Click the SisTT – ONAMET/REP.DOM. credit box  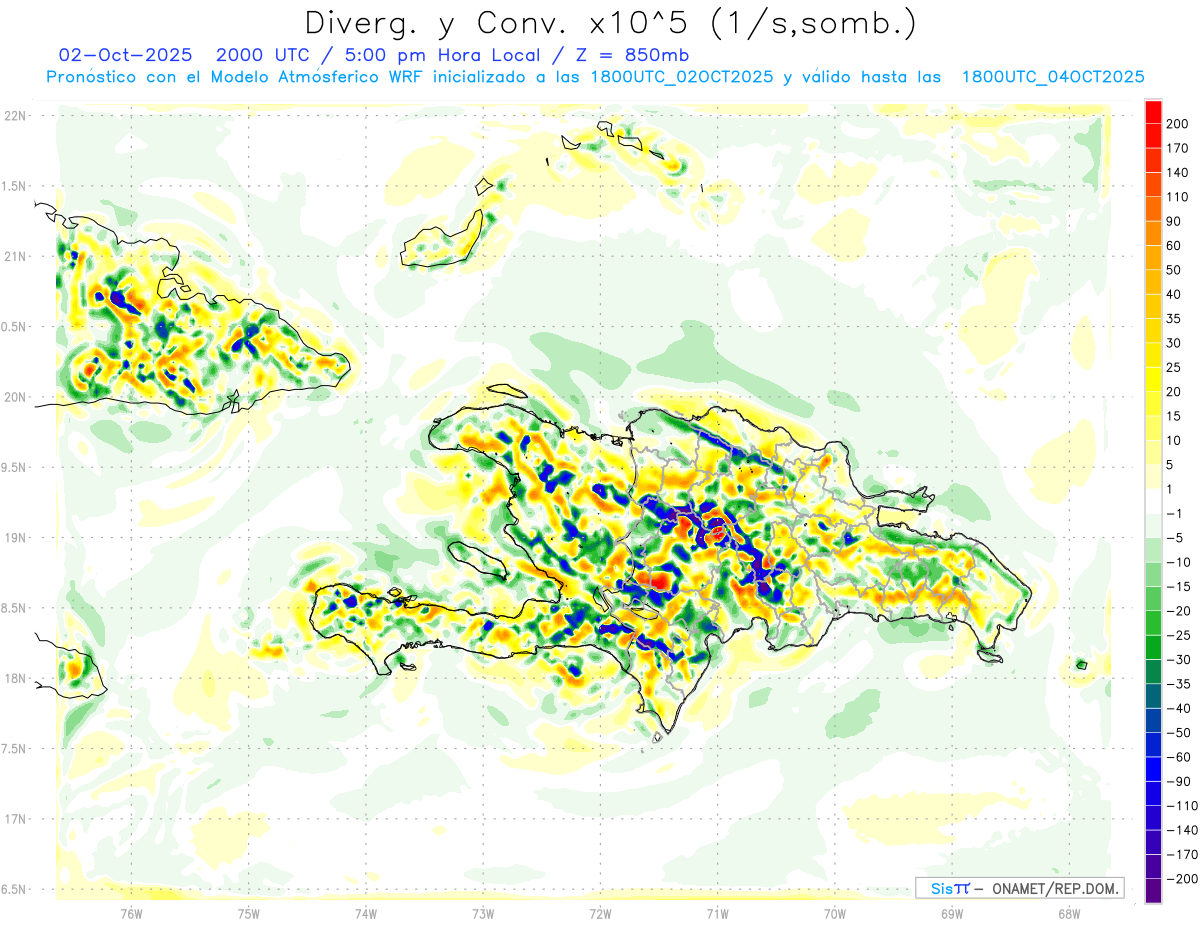(x=1020, y=888)
